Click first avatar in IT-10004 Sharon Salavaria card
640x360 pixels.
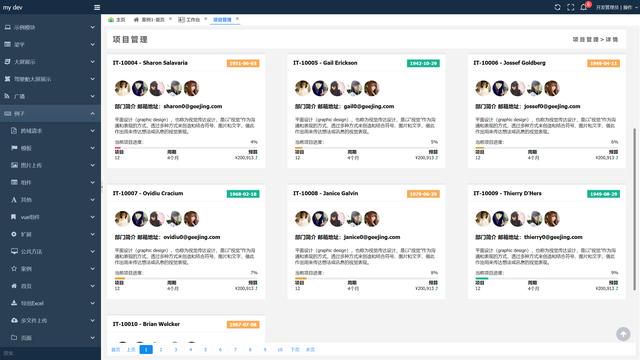[122, 88]
